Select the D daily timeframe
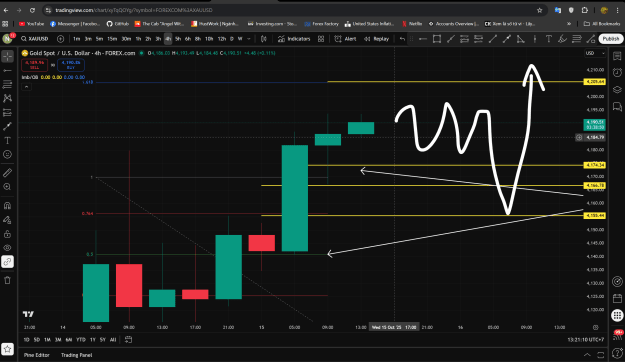Screen dimensions: 625x362 click(x=232, y=39)
